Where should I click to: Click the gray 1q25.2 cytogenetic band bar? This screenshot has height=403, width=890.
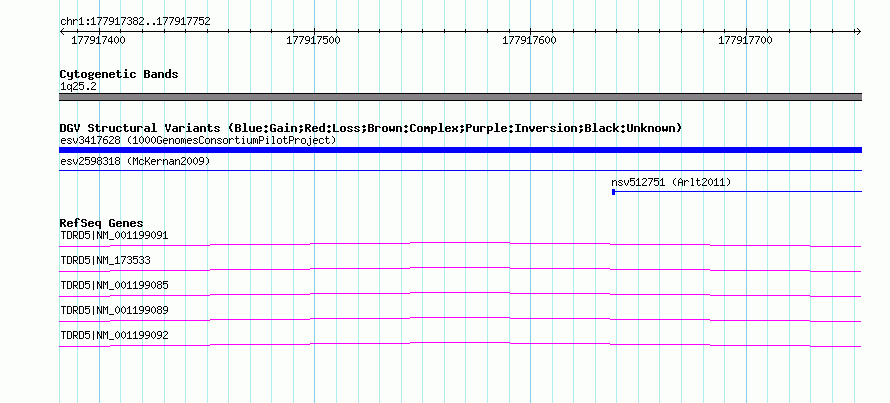tap(460, 97)
